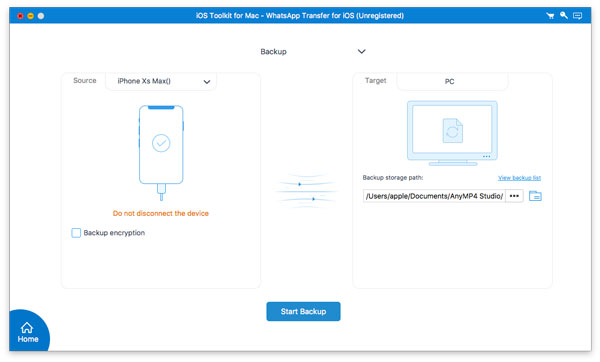
Task: Click the iPhone device illustration
Action: coord(161,152)
